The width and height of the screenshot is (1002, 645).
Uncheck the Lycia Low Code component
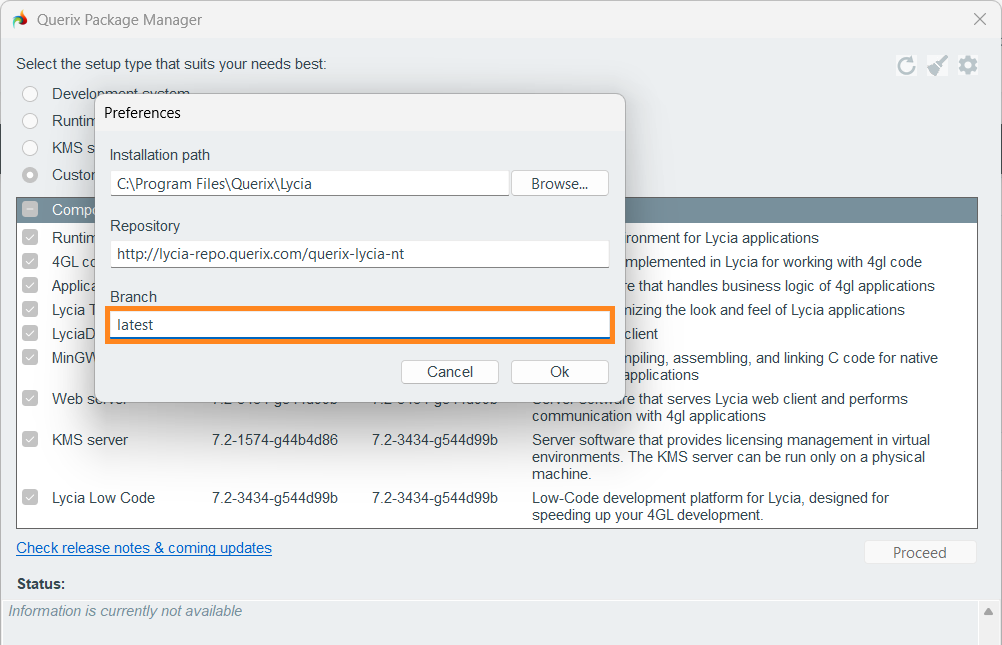pyautogui.click(x=31, y=498)
